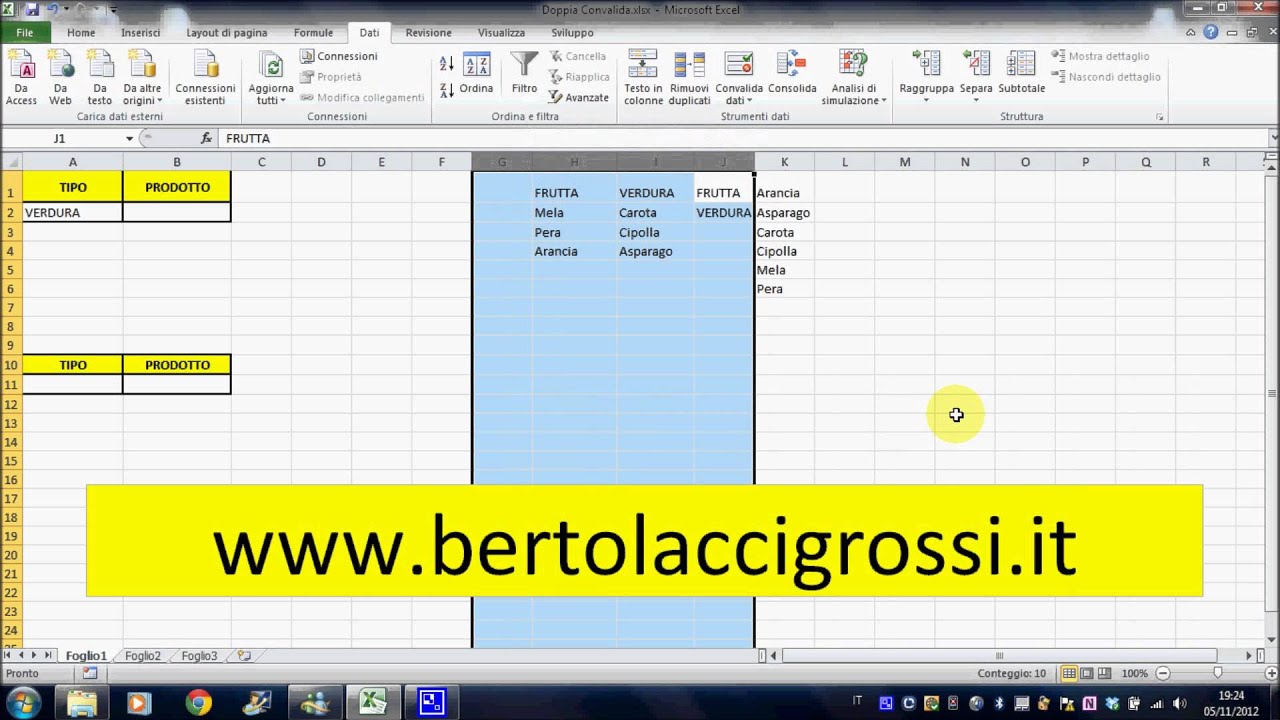Viewport: 1280px width, 720px height.
Task: Select the Cipolla cell in column I
Action: coord(655,232)
